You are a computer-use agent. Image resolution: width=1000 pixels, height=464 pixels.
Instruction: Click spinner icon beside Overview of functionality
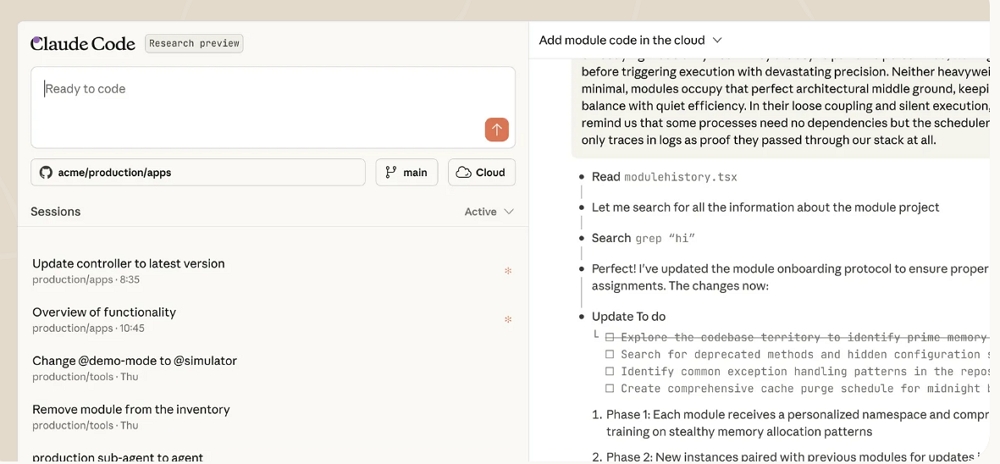pyautogui.click(x=508, y=319)
